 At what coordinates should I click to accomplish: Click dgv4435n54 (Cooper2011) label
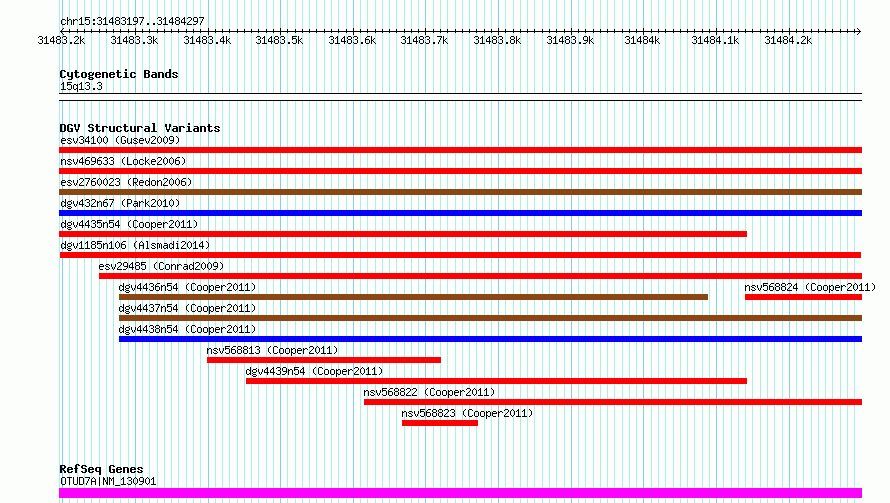[129, 224]
